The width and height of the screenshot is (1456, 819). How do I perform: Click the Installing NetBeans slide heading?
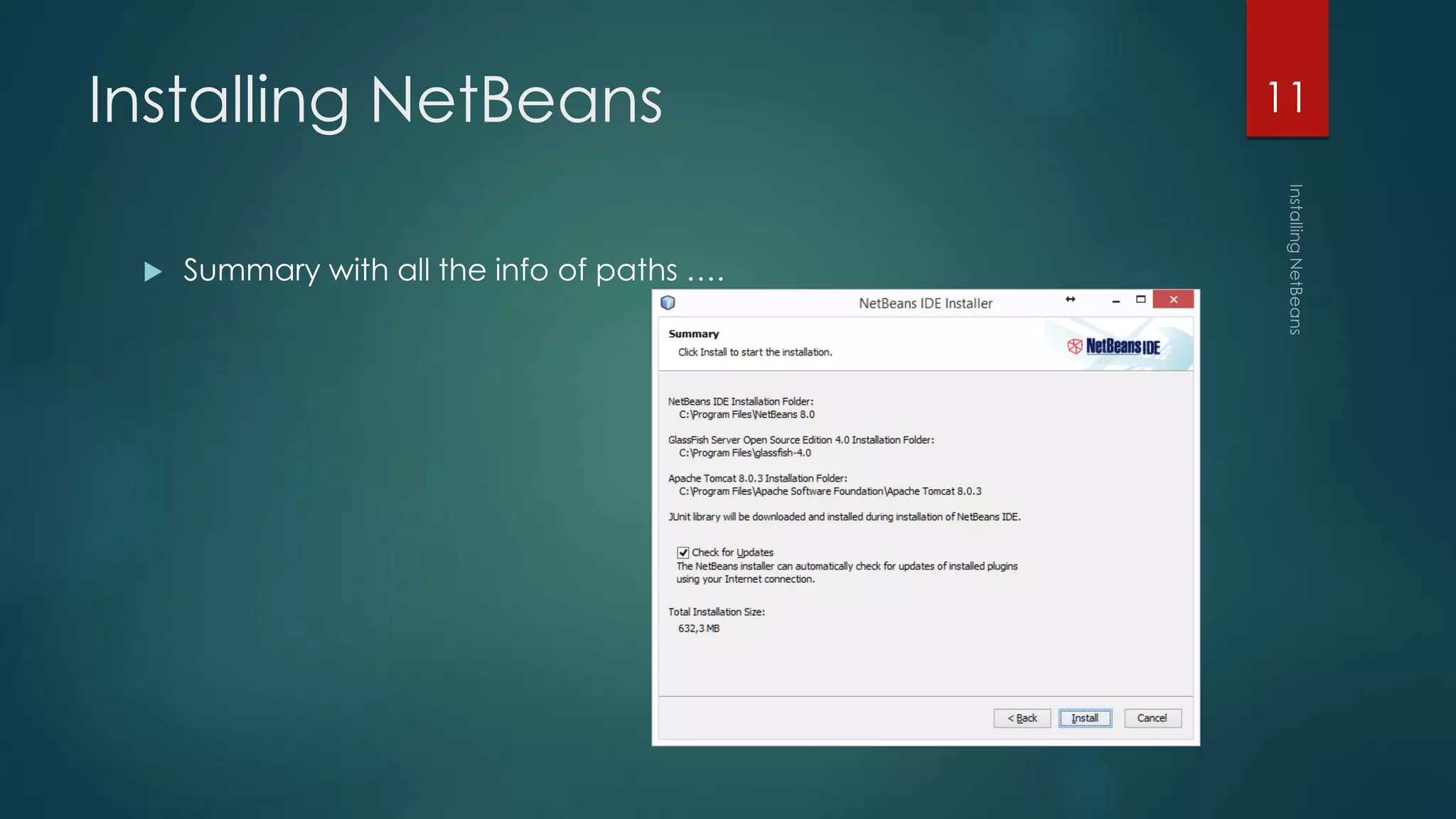coord(375,101)
